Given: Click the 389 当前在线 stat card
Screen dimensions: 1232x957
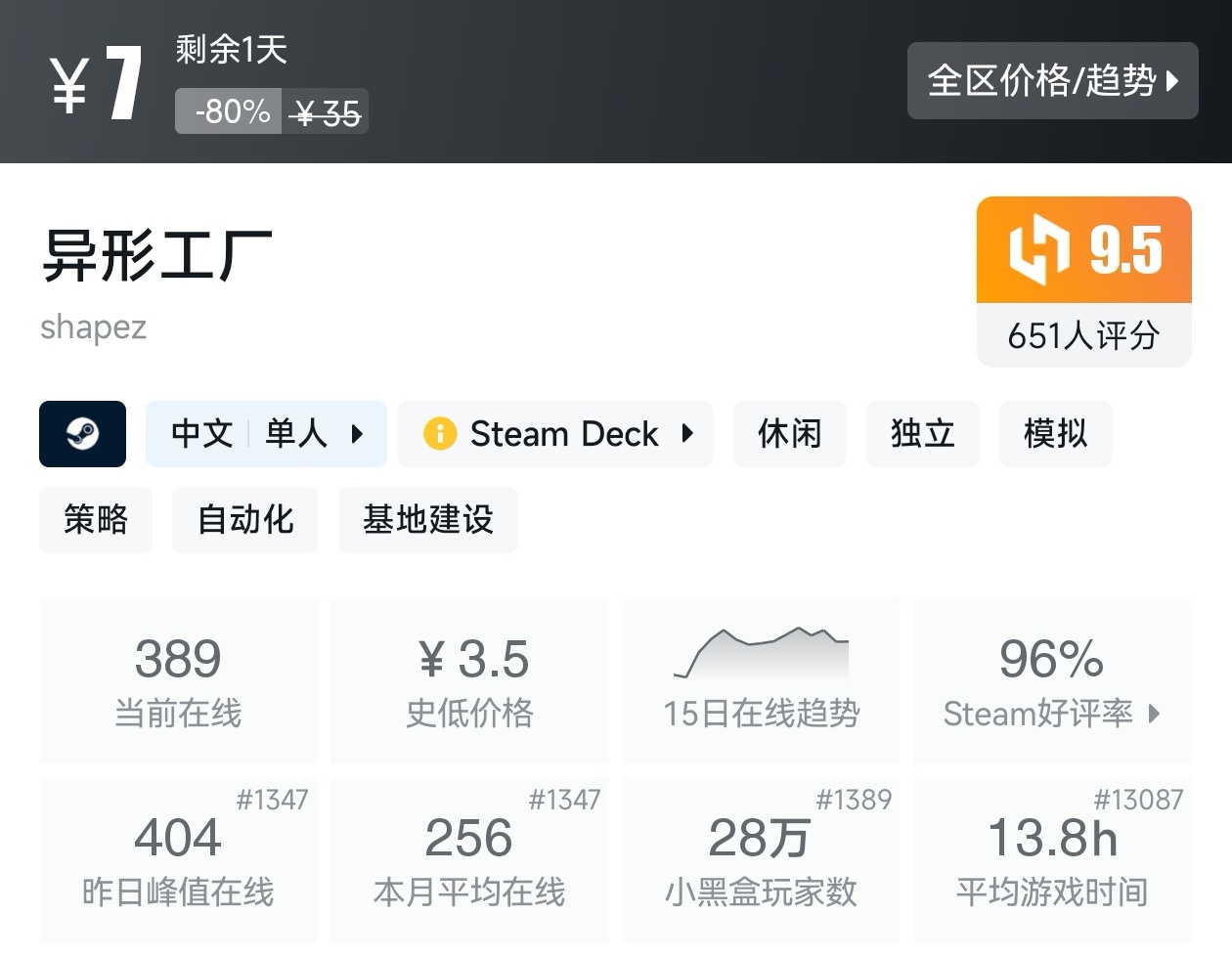Looking at the screenshot, I should [177, 680].
